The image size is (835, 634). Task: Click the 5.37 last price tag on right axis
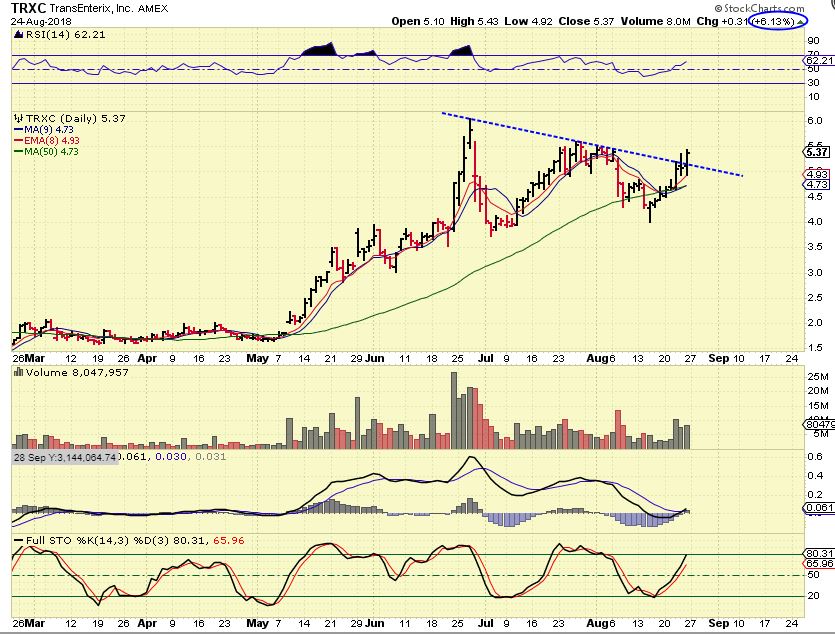817,152
